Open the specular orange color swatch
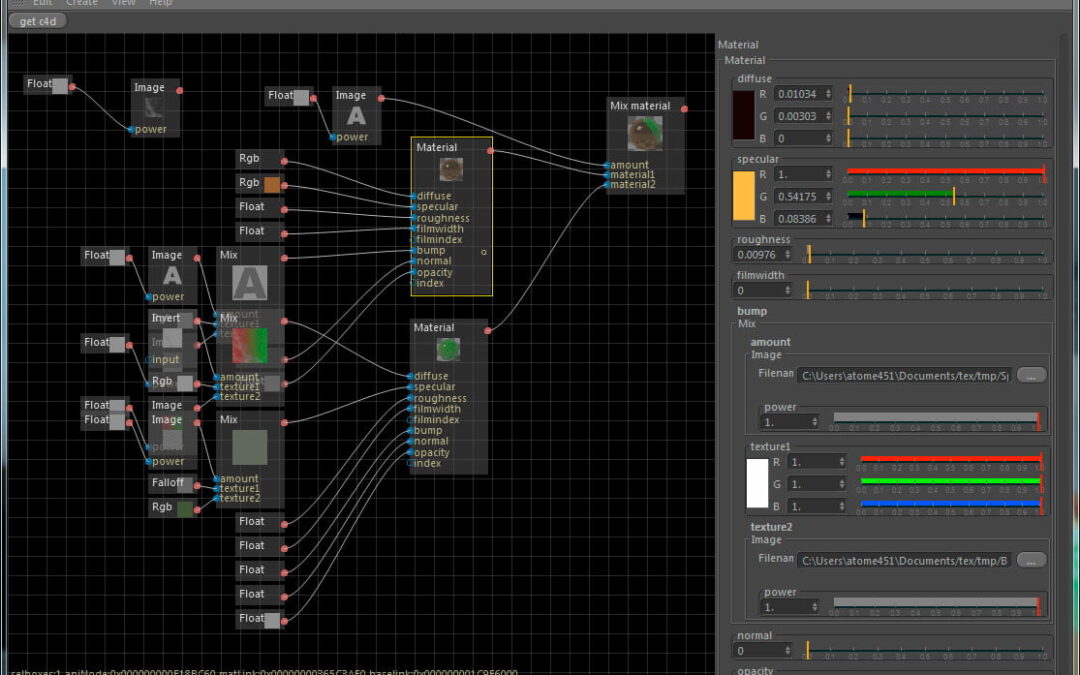The width and height of the screenshot is (1080, 675). (744, 195)
